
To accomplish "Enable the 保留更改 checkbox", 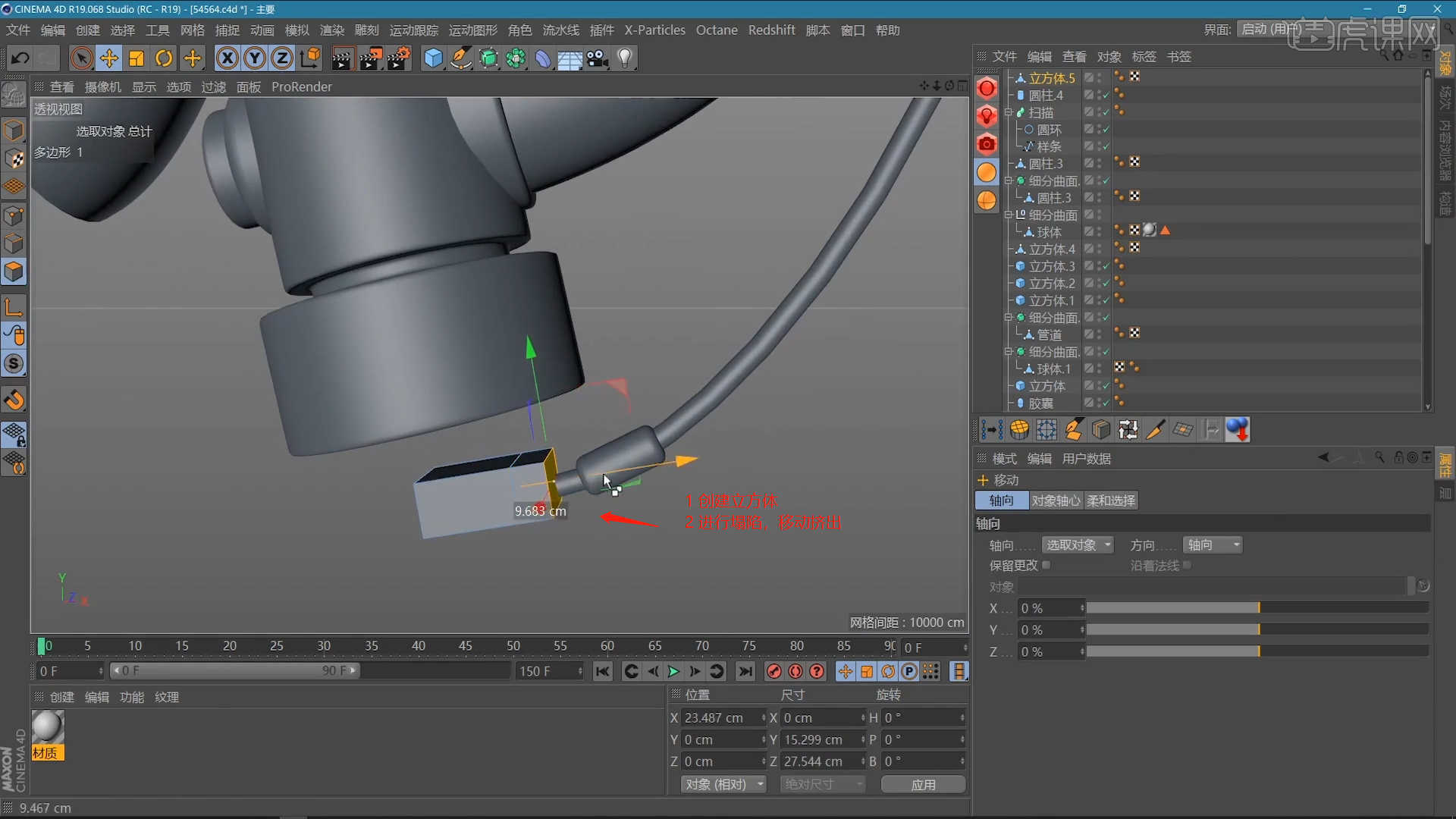I will [1046, 565].
